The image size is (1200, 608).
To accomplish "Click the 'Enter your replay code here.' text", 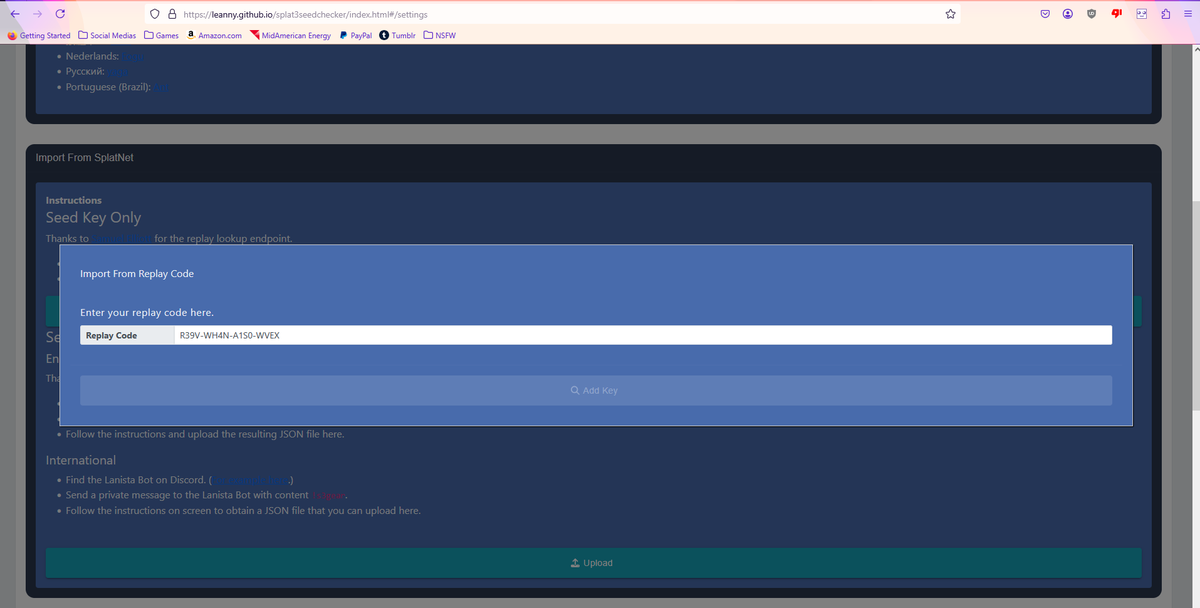I will click(147, 313).
